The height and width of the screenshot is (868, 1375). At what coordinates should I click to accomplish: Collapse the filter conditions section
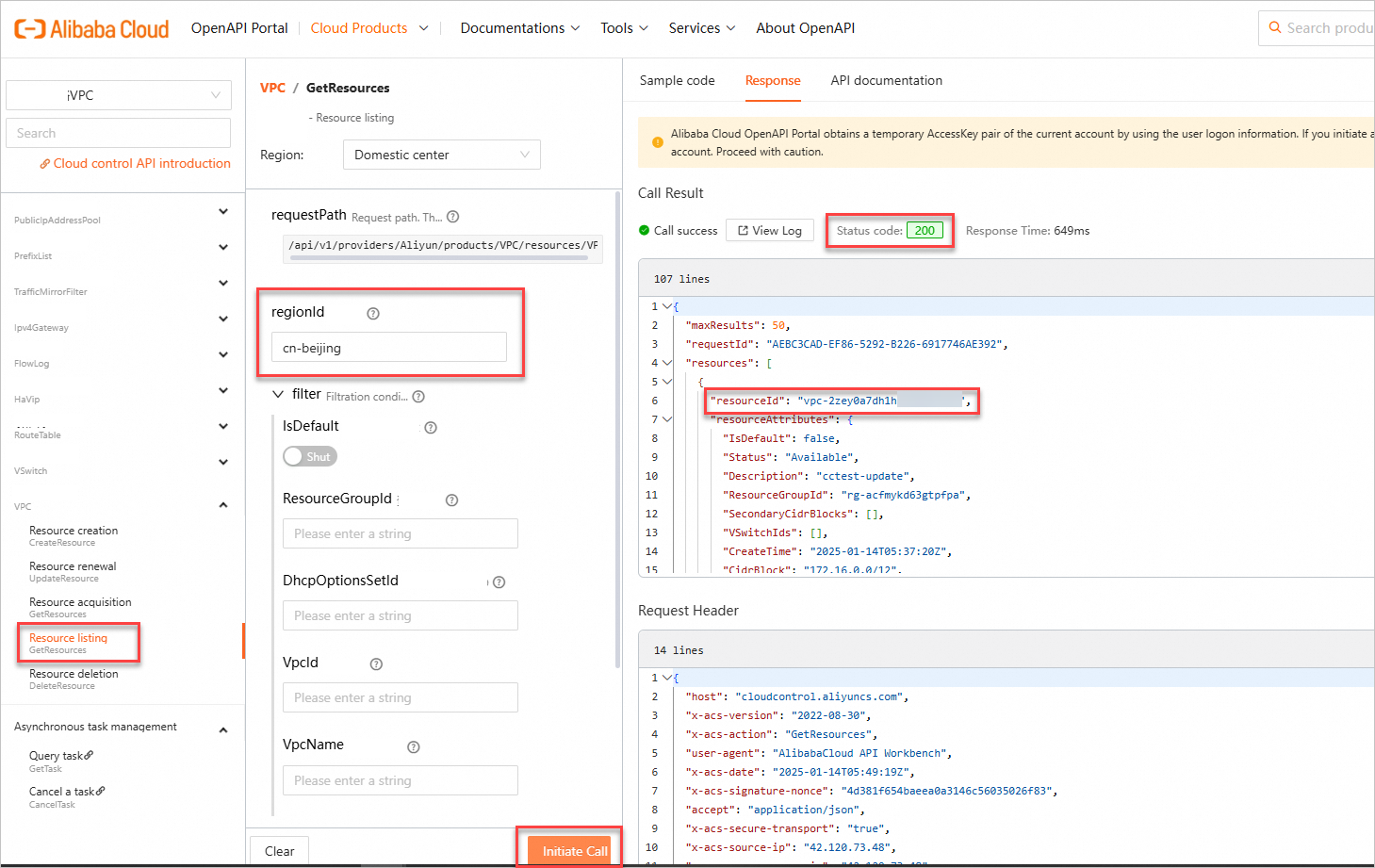[278, 395]
